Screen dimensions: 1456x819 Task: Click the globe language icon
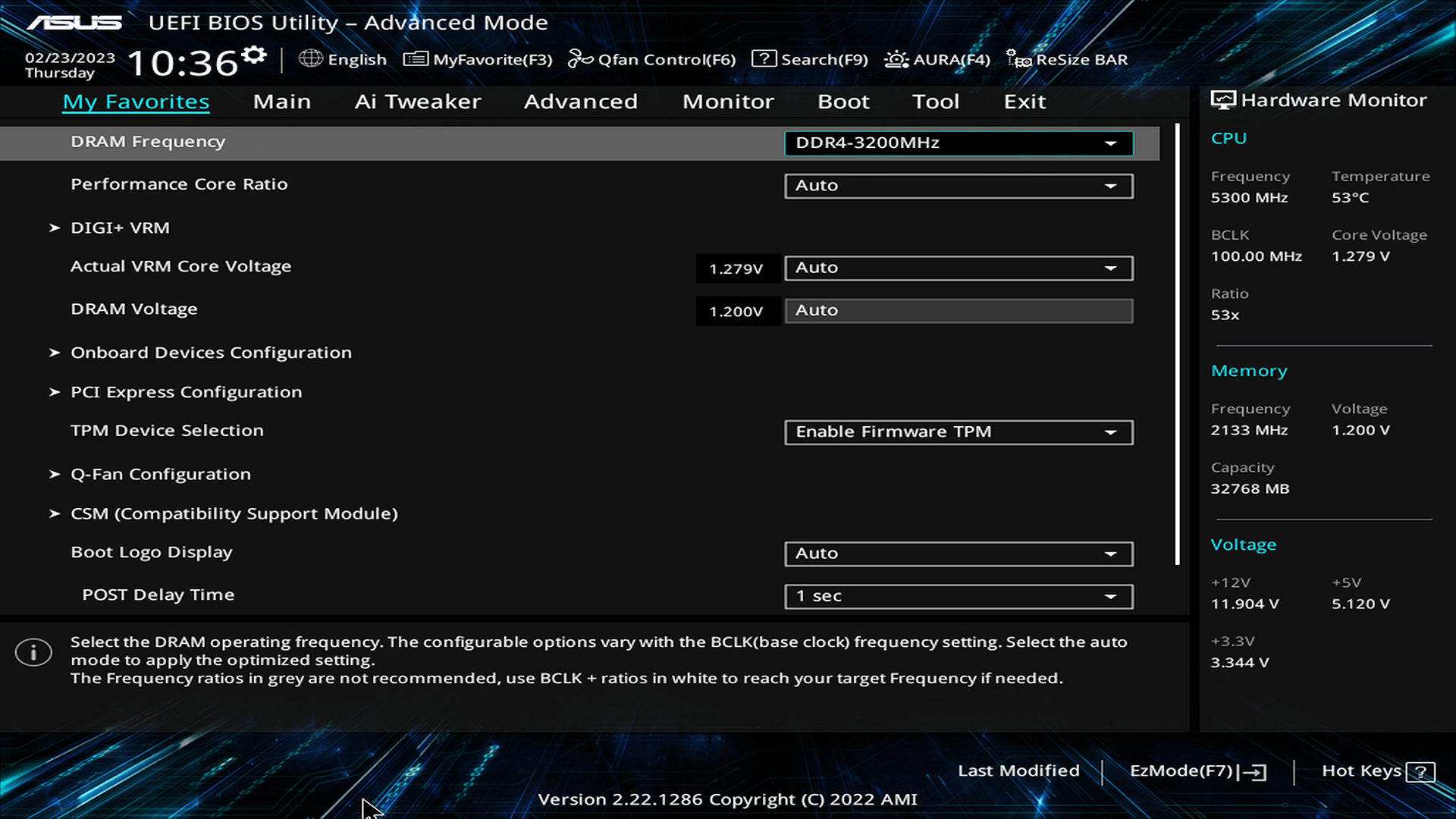tap(310, 58)
